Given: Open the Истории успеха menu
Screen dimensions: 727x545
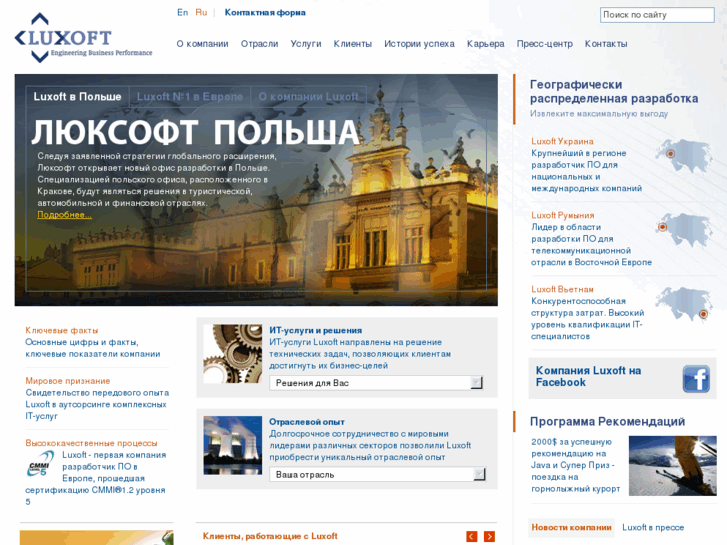Looking at the screenshot, I should tap(419, 44).
